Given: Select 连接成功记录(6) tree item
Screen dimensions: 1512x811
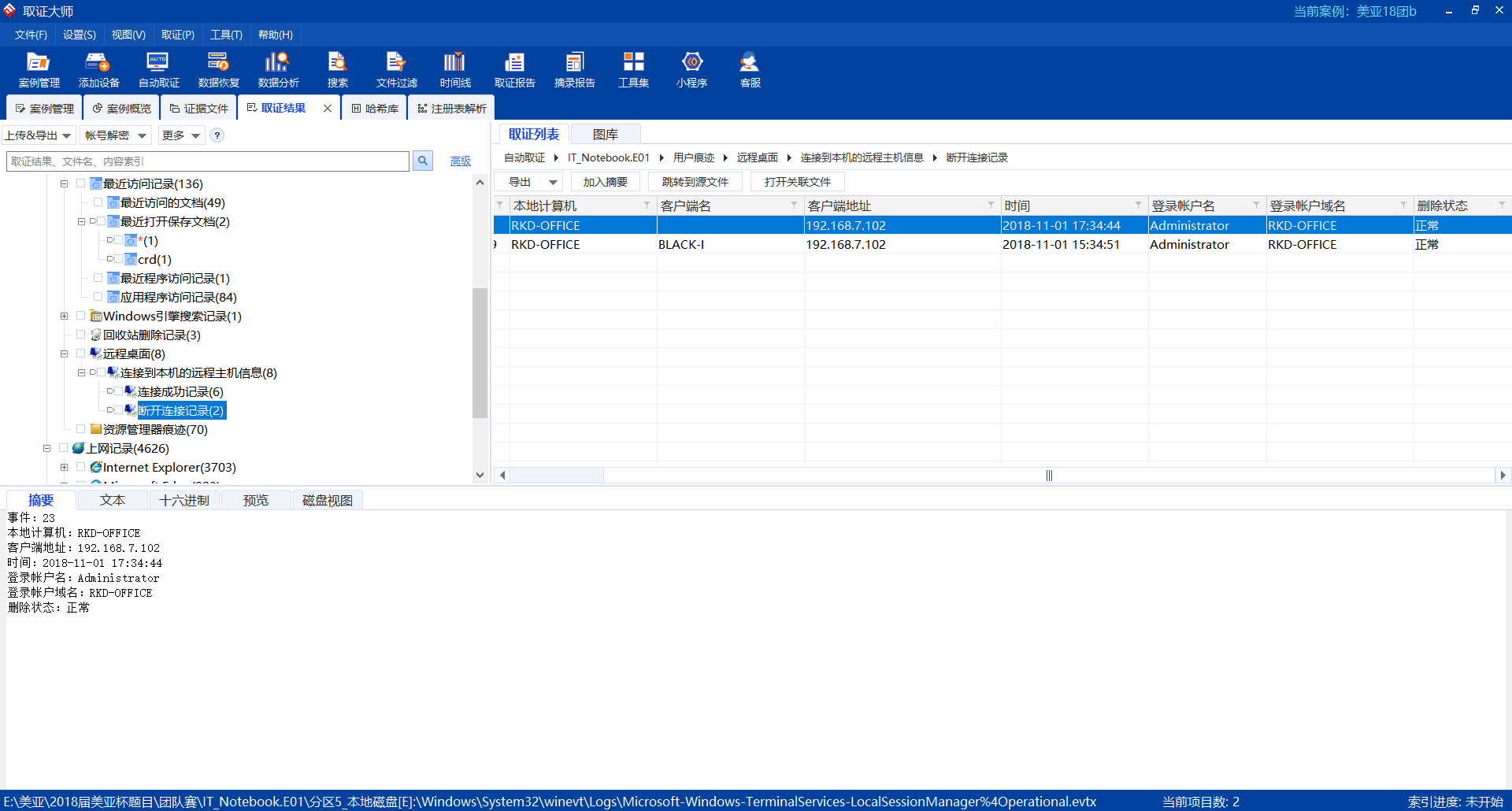Looking at the screenshot, I should click(180, 391).
